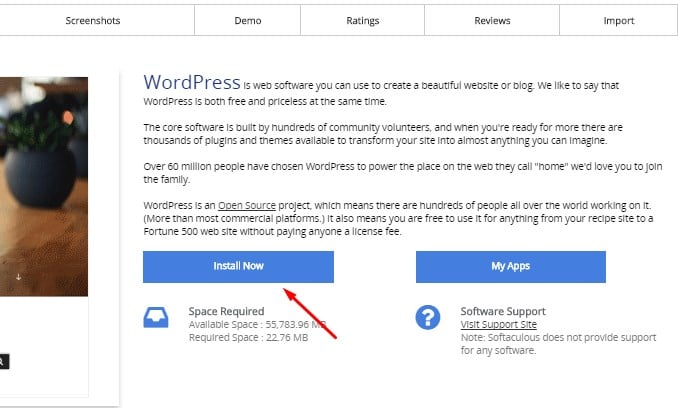Viewport: 678px width, 408px height.
Task: Select the Import tab
Action: [619, 20]
